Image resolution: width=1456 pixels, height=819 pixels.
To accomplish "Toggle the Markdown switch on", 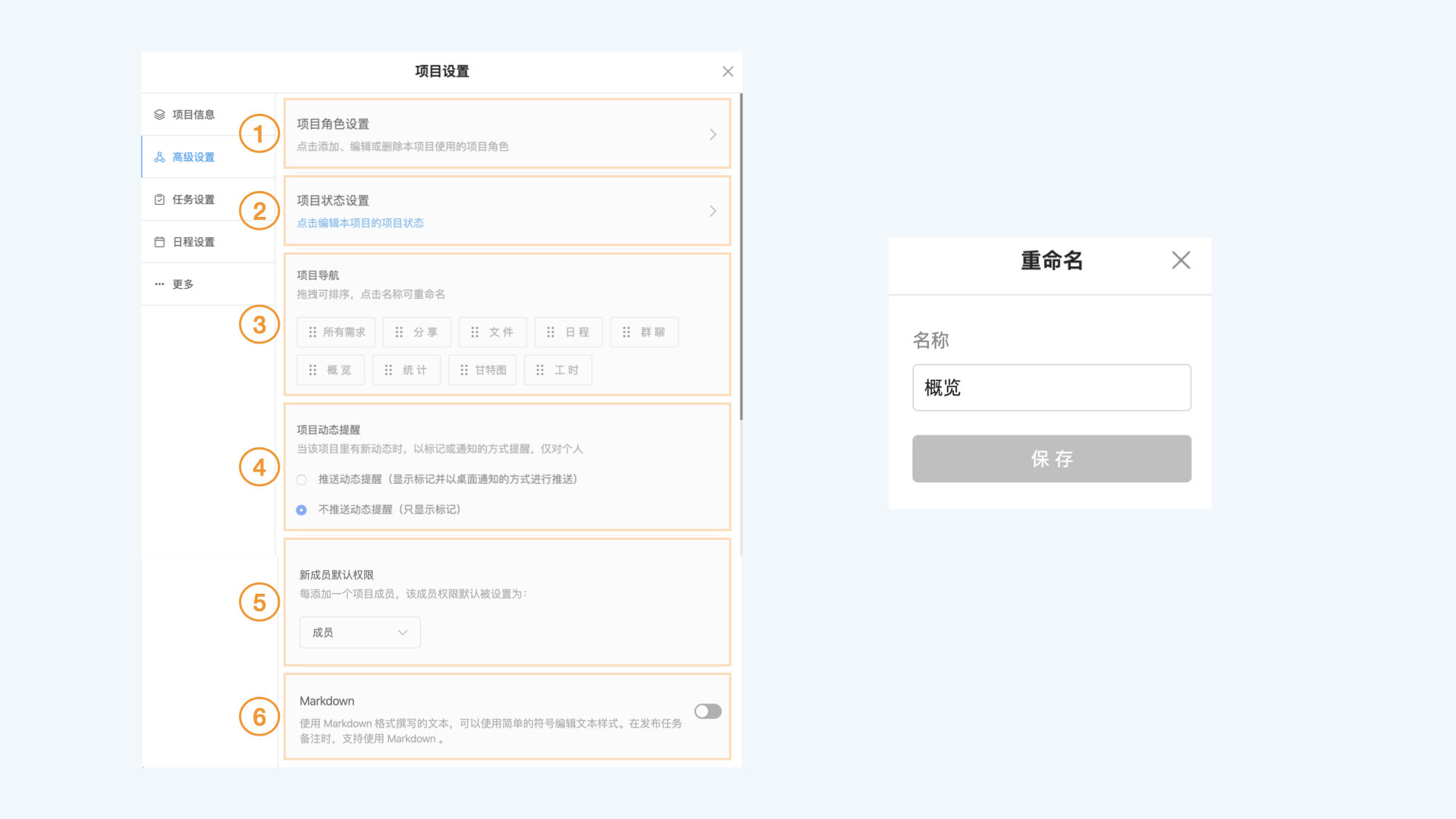I will click(x=708, y=711).
